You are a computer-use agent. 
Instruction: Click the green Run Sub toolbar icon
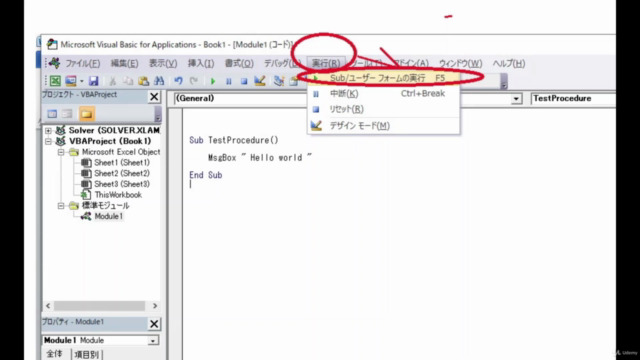point(213,81)
